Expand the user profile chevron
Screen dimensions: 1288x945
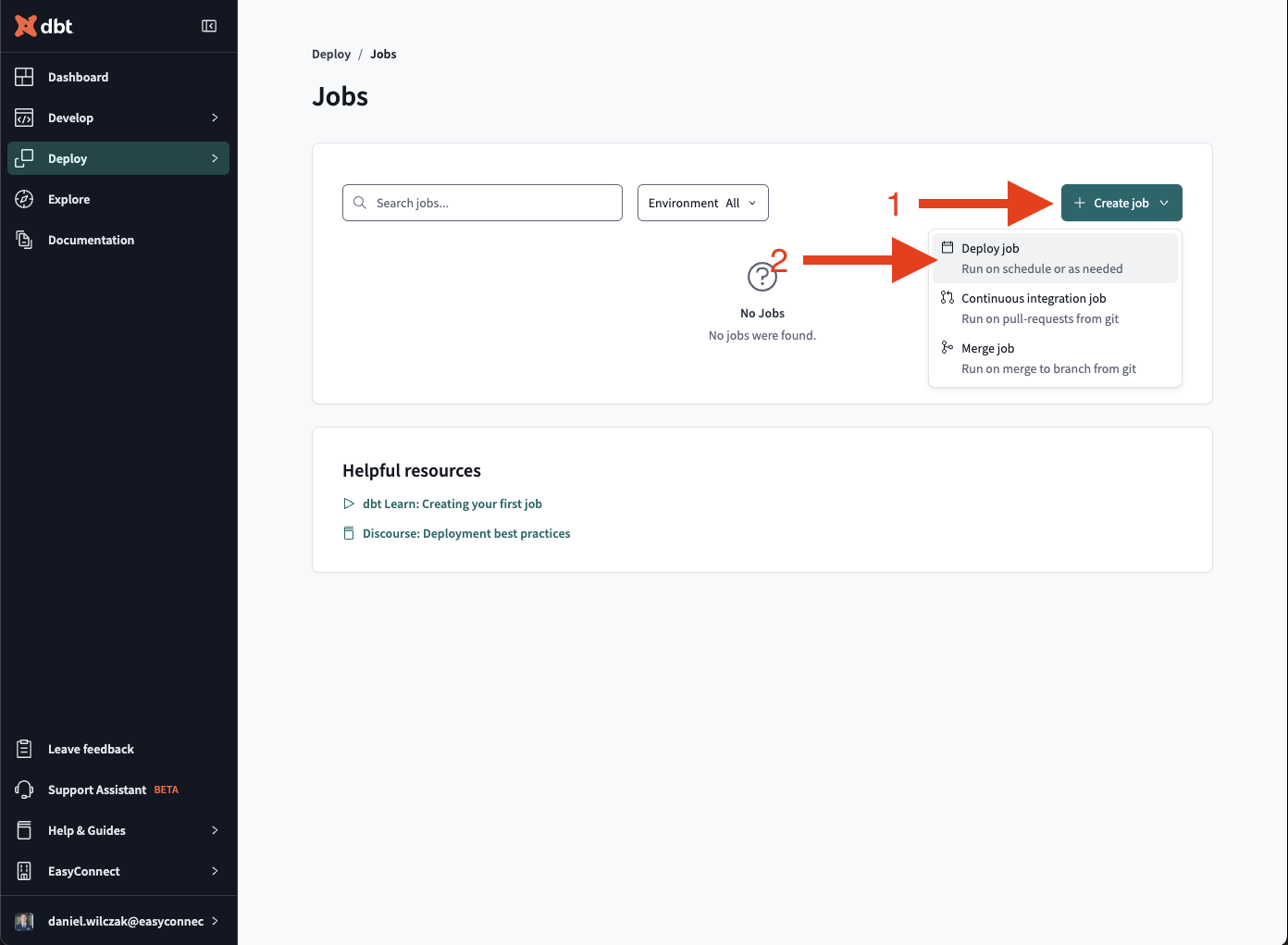pos(215,921)
